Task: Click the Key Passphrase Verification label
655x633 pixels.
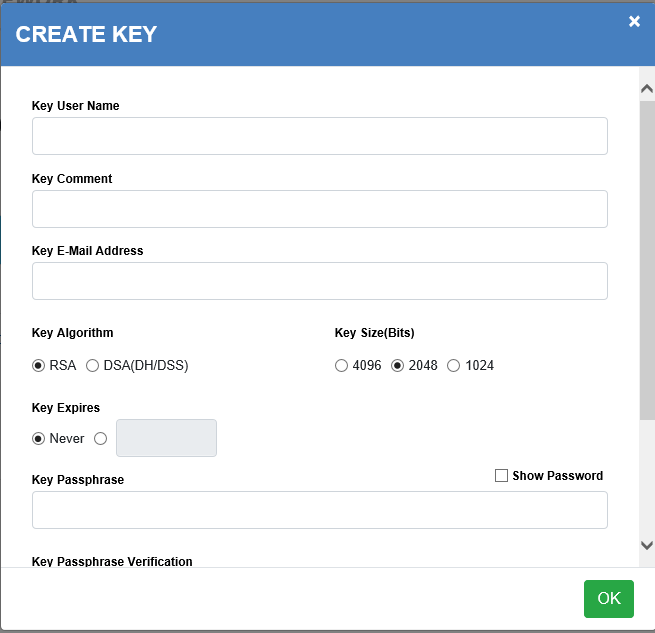Action: pos(112,561)
